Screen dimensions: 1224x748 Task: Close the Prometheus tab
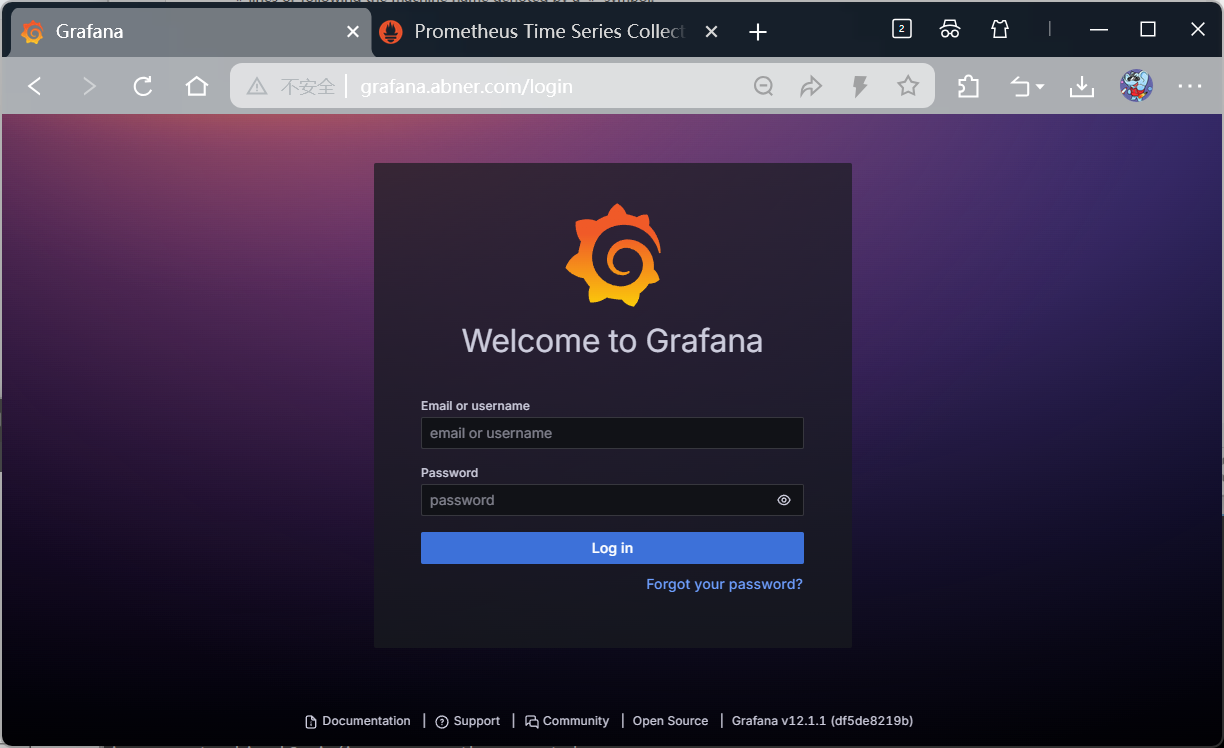pos(711,32)
